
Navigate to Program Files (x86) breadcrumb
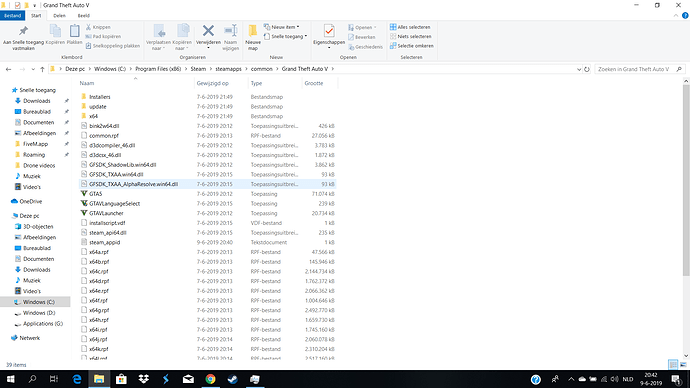(158, 69)
